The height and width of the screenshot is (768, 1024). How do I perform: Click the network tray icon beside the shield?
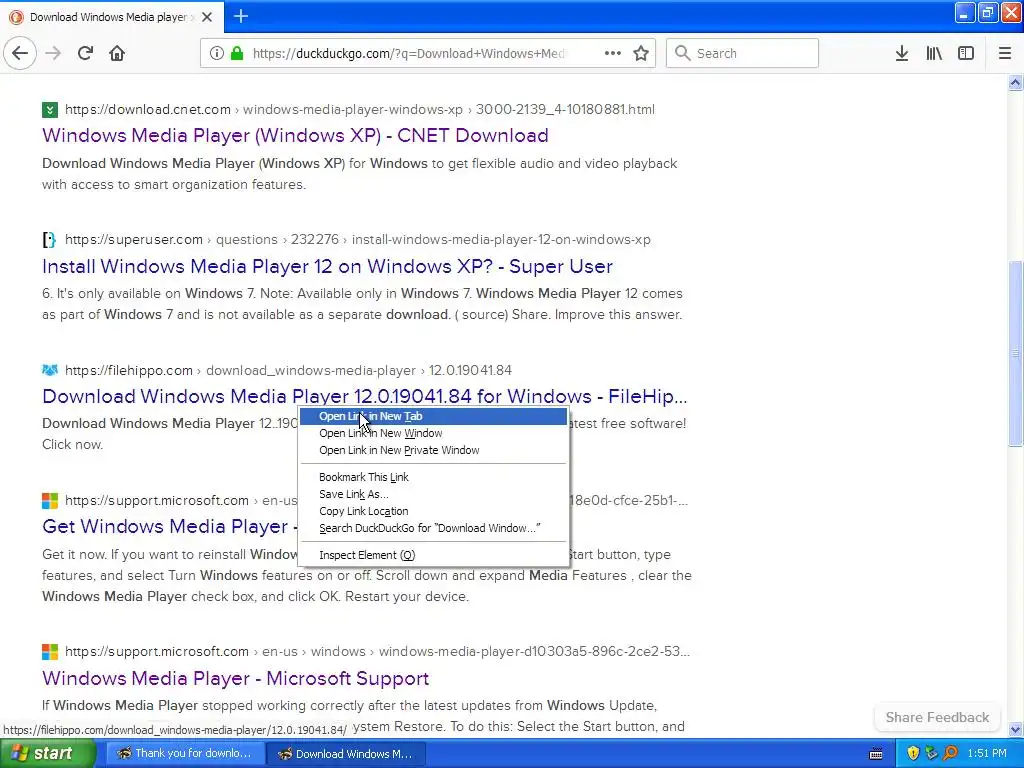pyautogui.click(x=931, y=753)
